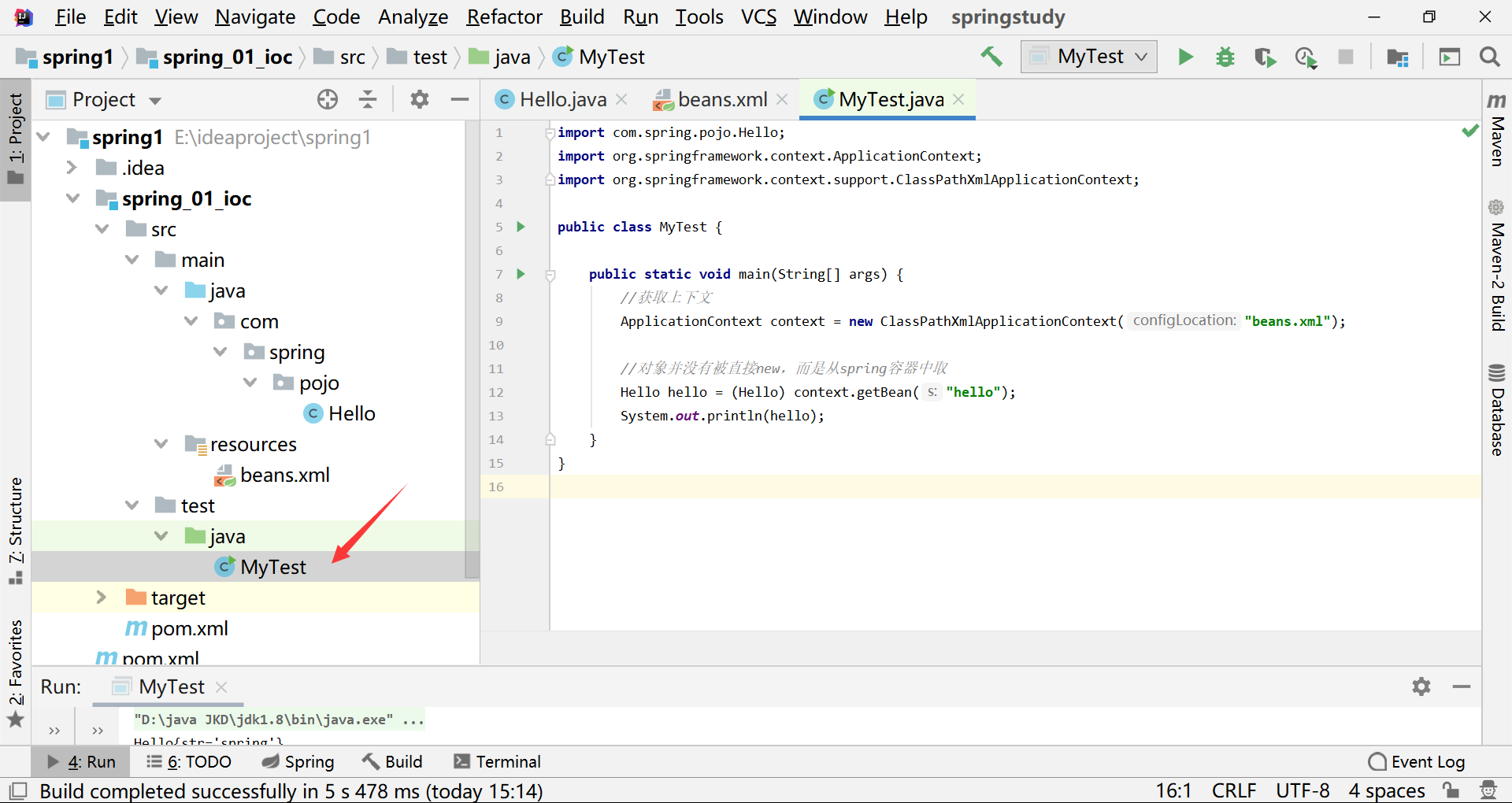Viewport: 1512px width, 803px height.
Task: Toggle the Z: Structure side tab
Action: click(16, 531)
